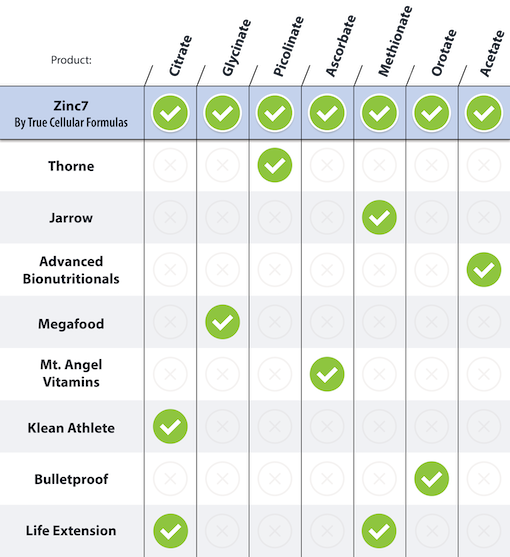The image size is (510, 557).
Task: Click Megafood's green Glycinate checkmark
Action: [222, 322]
